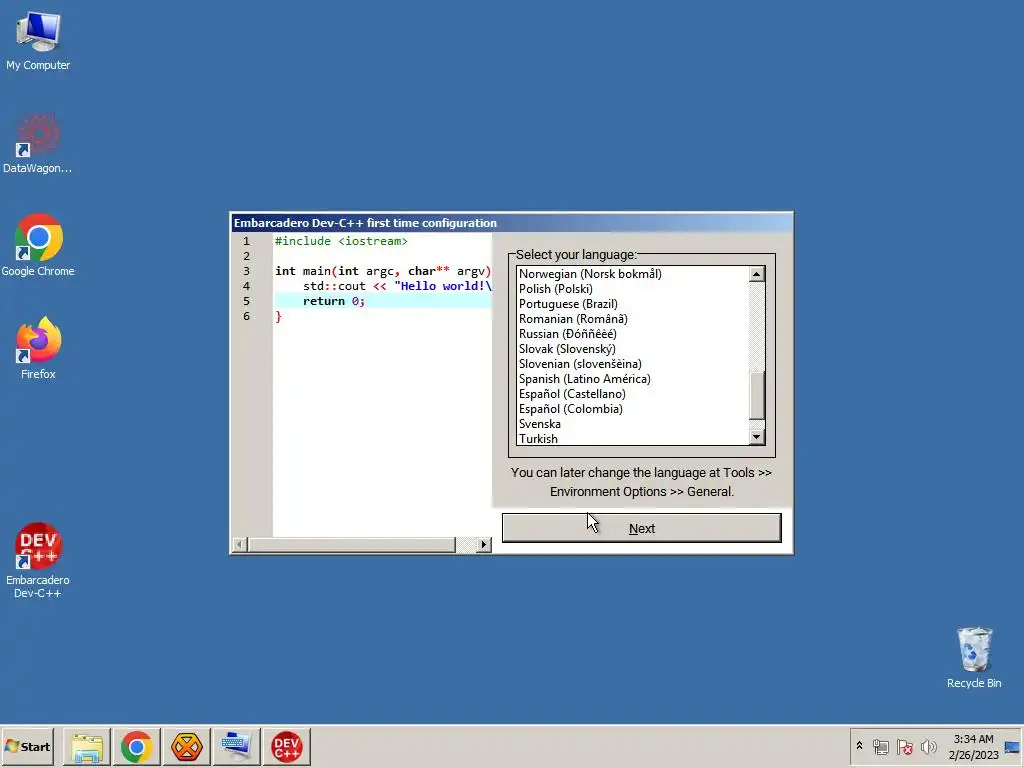Open Chrome from the taskbar
The image size is (1024, 768).
(136, 746)
